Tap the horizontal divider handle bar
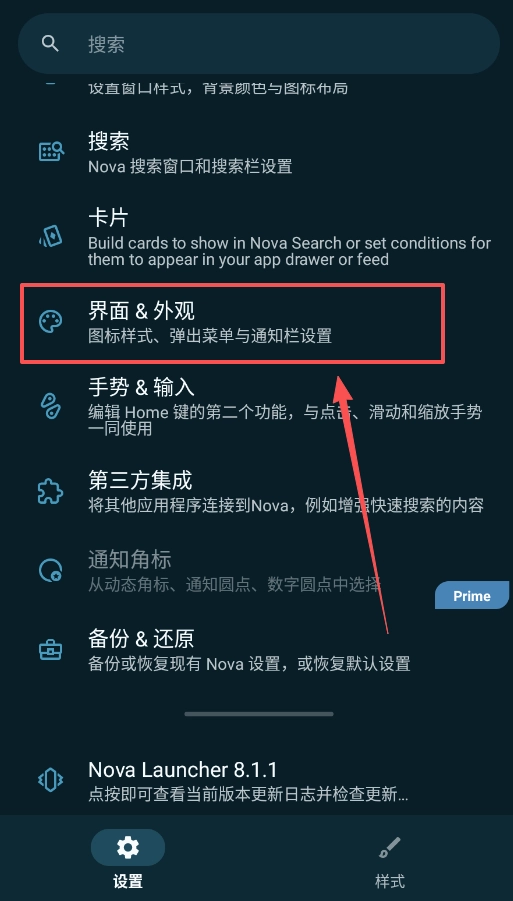The image size is (513, 901). click(259, 714)
